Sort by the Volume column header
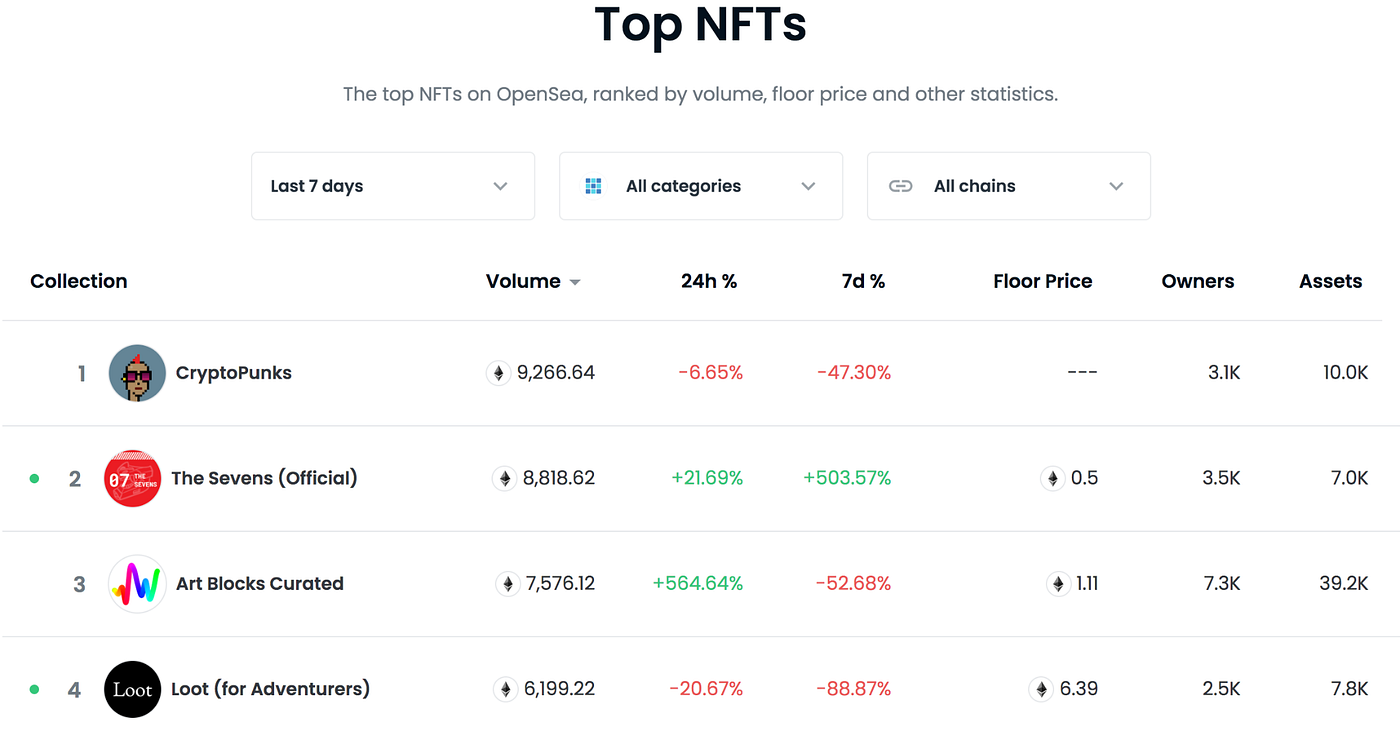Screen dimensions: 1400x737 coord(523,282)
